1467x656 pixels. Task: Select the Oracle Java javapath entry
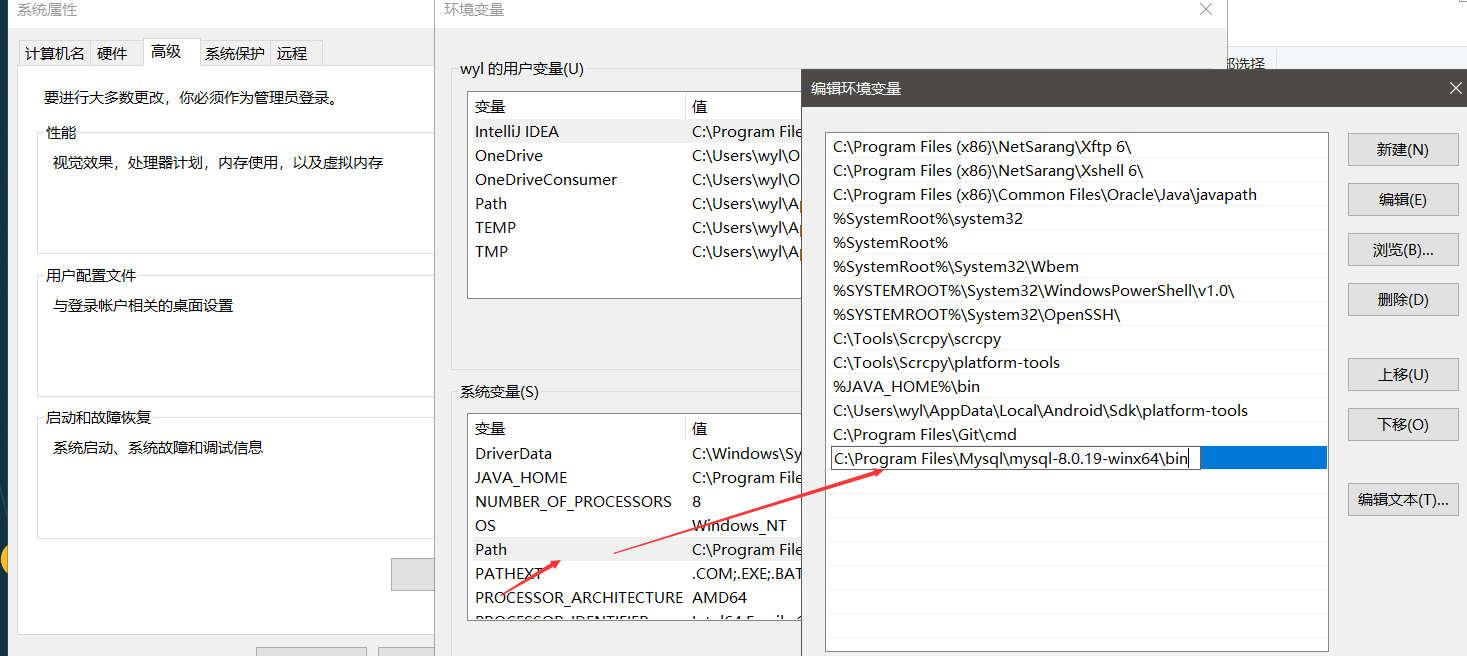(1078, 194)
